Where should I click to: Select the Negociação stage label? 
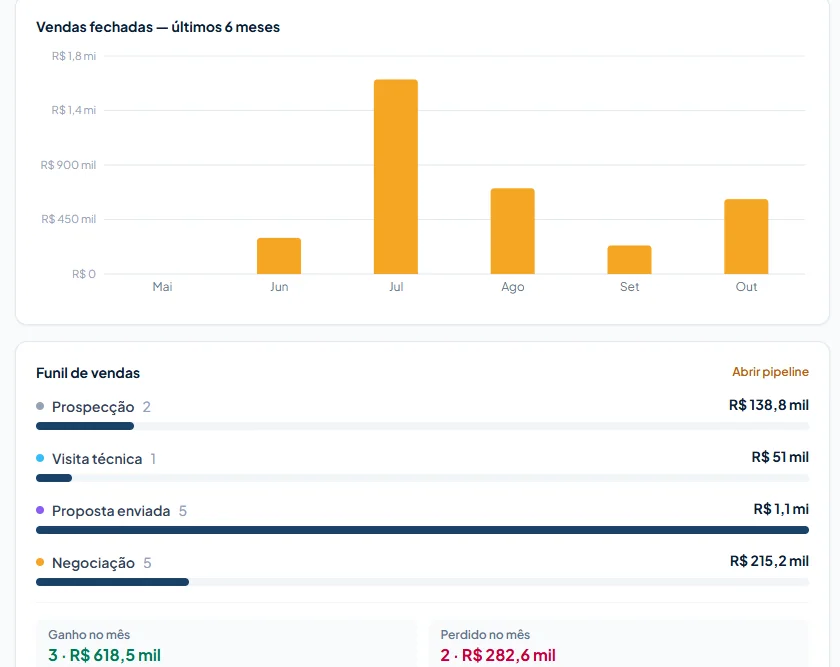tap(93, 563)
